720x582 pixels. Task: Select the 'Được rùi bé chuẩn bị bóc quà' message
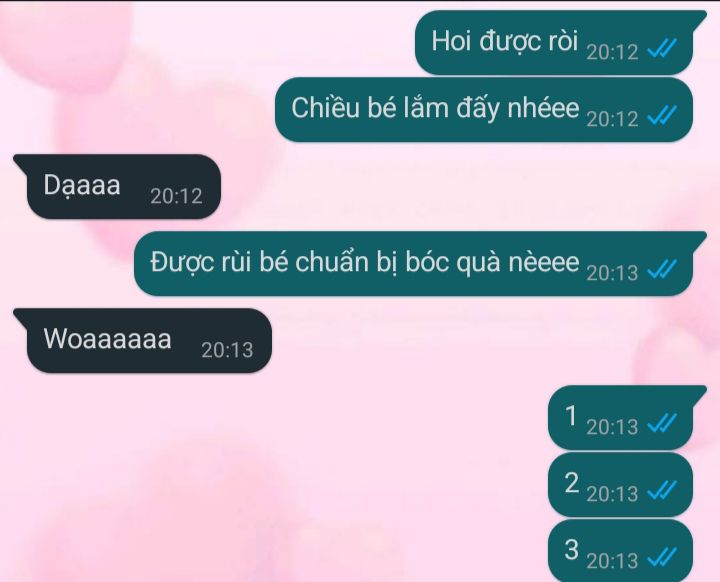coord(420,264)
